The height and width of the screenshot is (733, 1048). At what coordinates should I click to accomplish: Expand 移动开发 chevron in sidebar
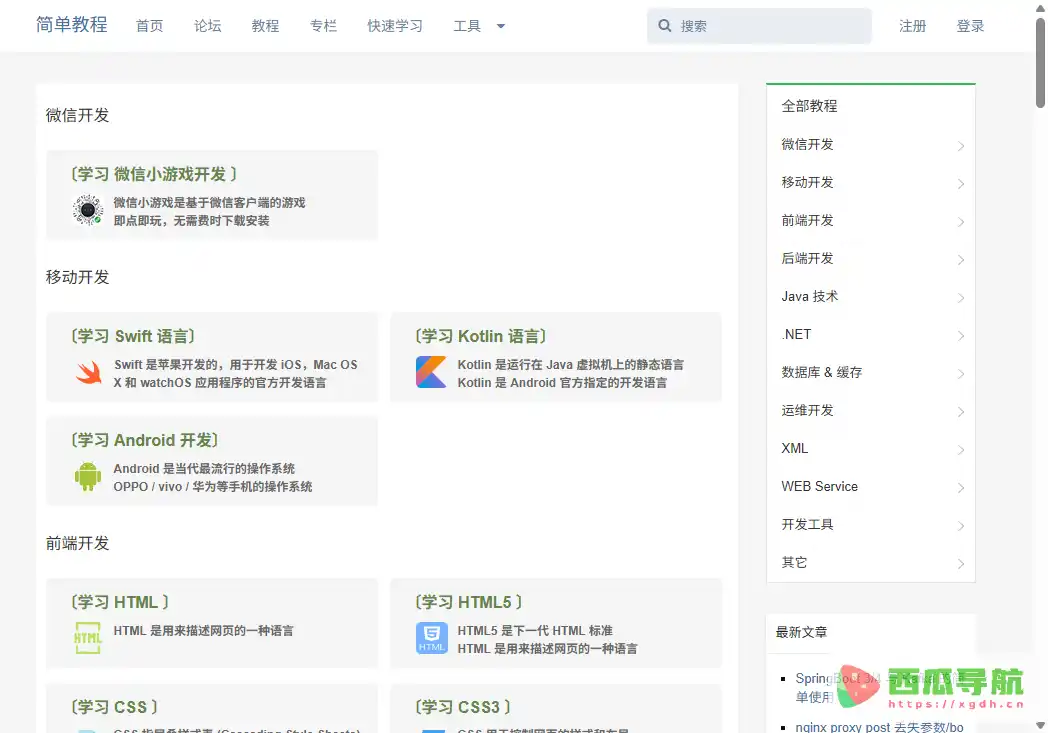960,184
